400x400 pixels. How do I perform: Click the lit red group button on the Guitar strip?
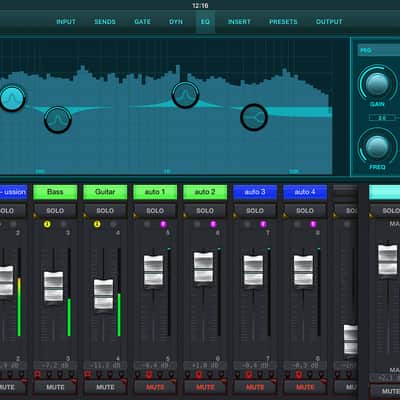tap(88, 374)
